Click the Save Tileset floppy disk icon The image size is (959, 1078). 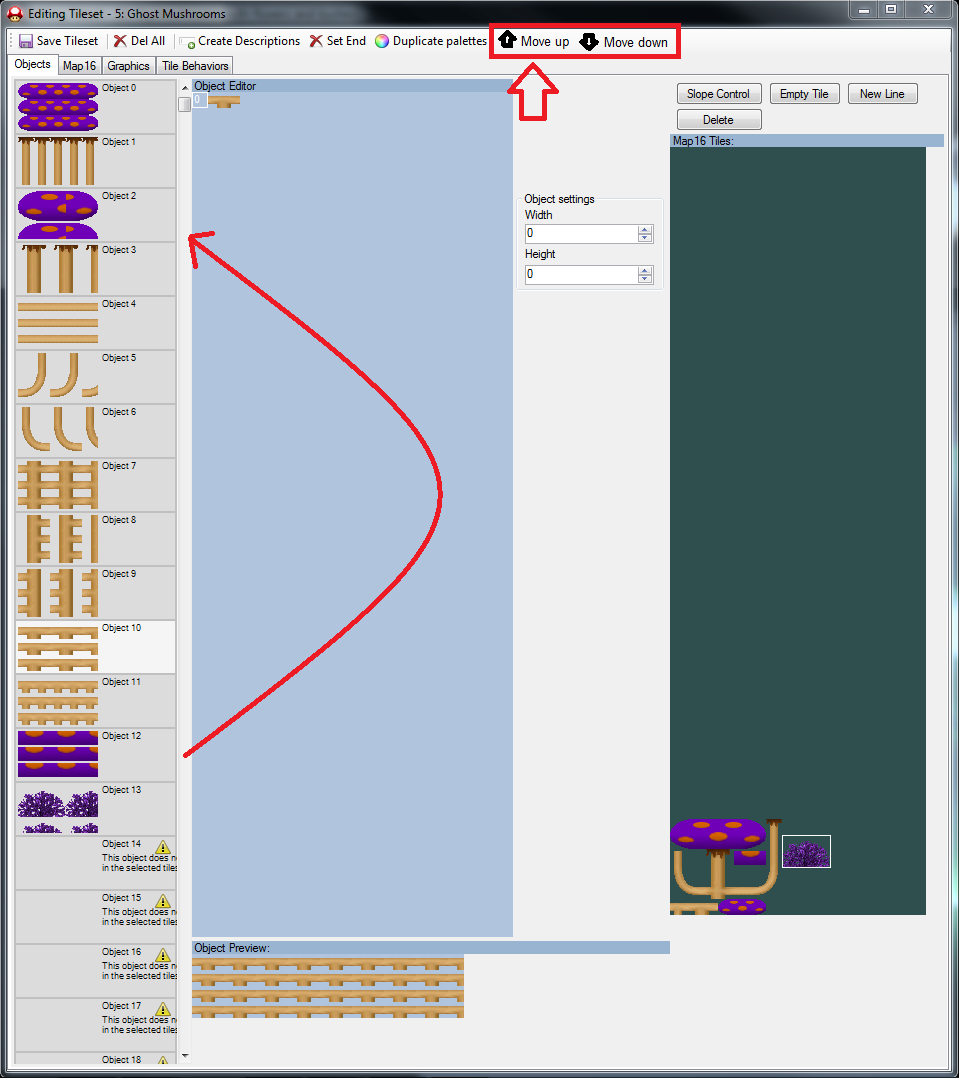25,41
